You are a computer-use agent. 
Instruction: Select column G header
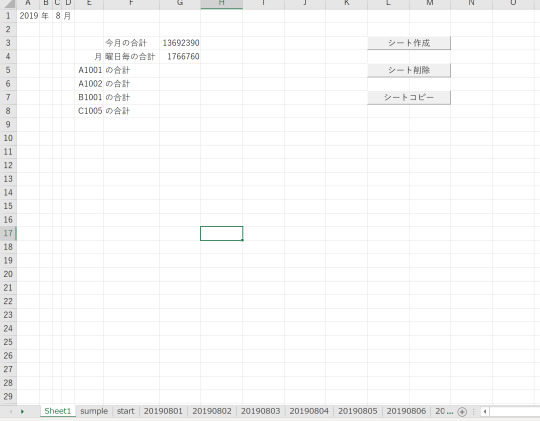pyautogui.click(x=180, y=3)
